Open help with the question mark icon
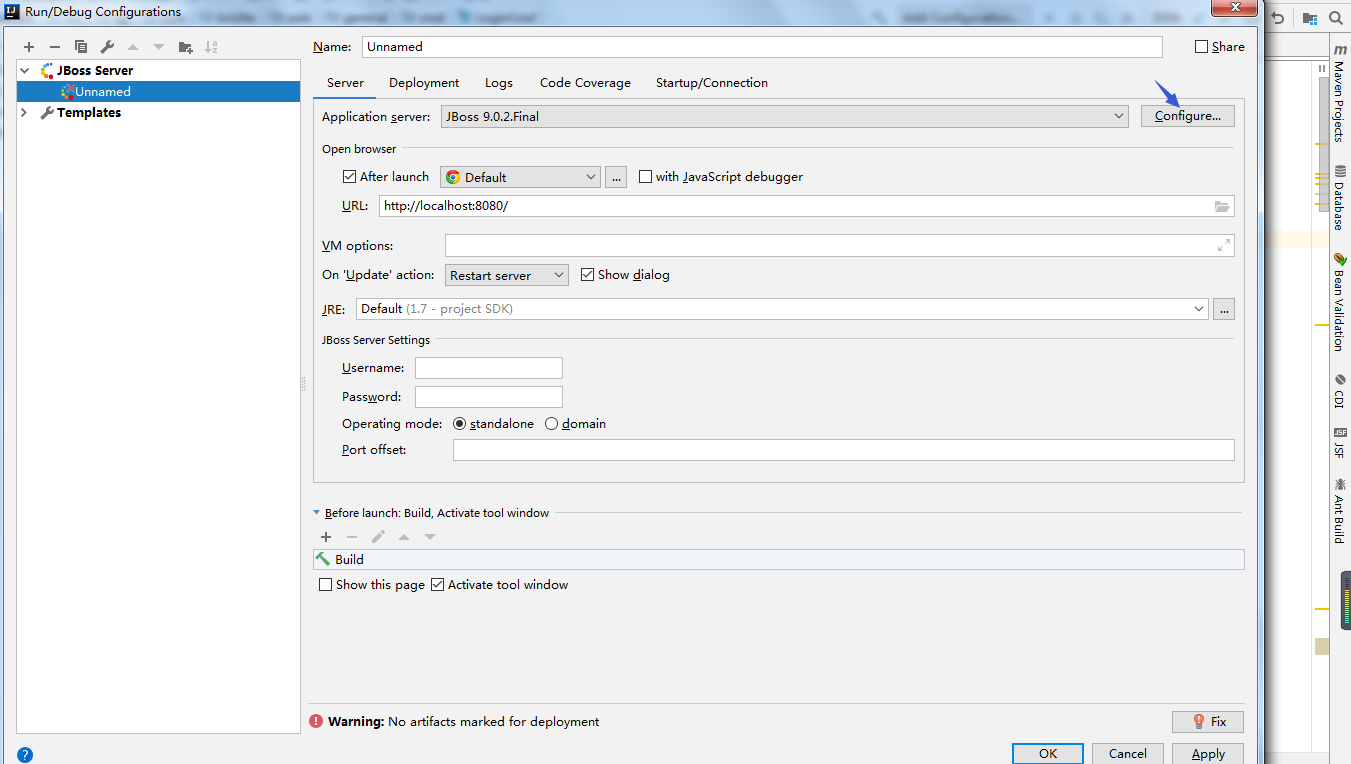This screenshot has height=764, width=1351. [25, 755]
